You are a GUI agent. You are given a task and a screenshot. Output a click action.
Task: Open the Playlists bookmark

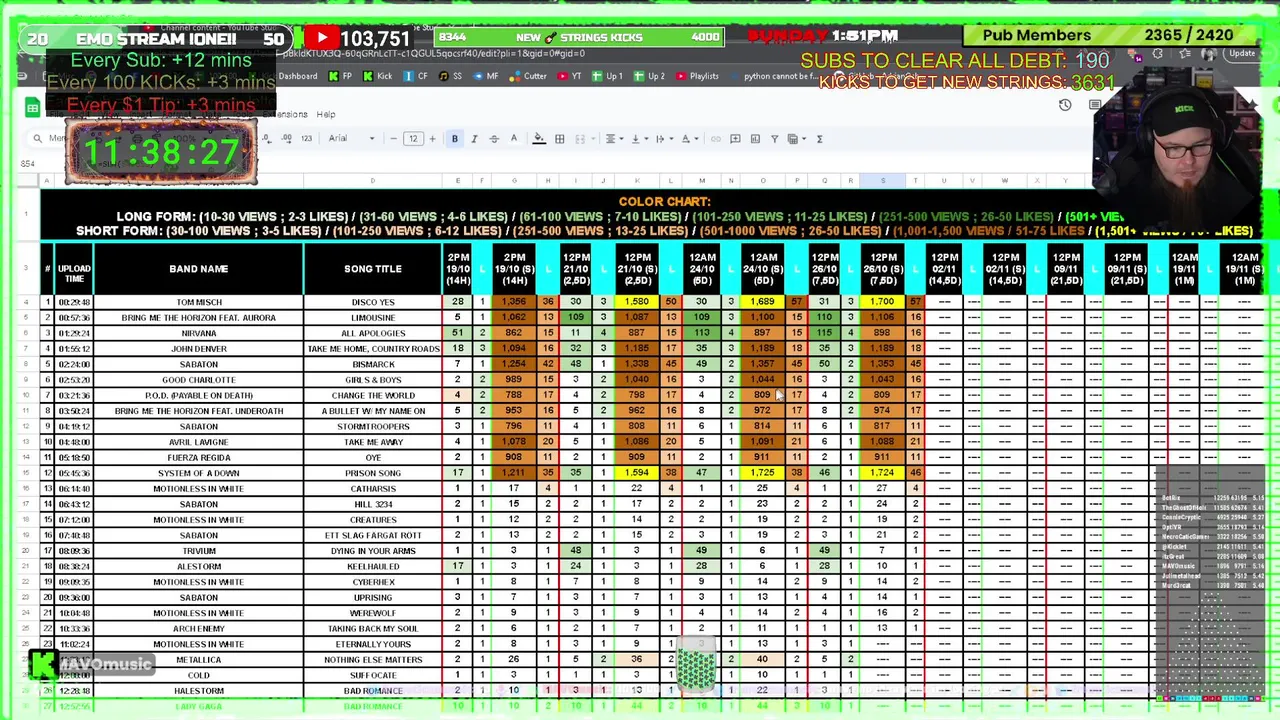pyautogui.click(x=697, y=76)
